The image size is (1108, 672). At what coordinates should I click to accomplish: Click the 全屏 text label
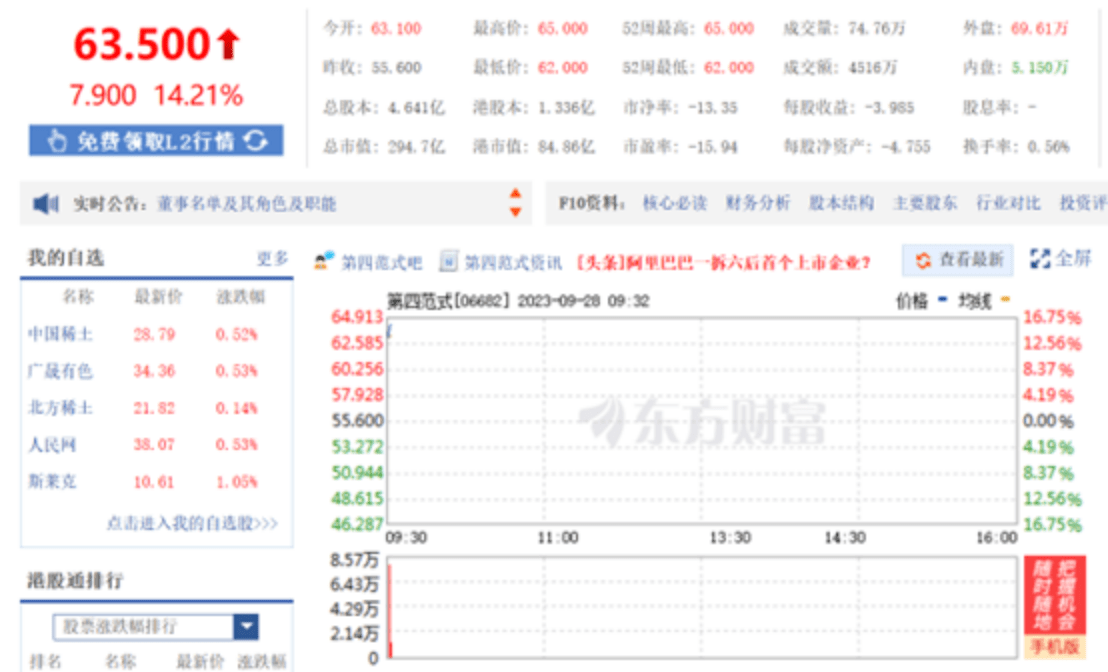[1073, 259]
